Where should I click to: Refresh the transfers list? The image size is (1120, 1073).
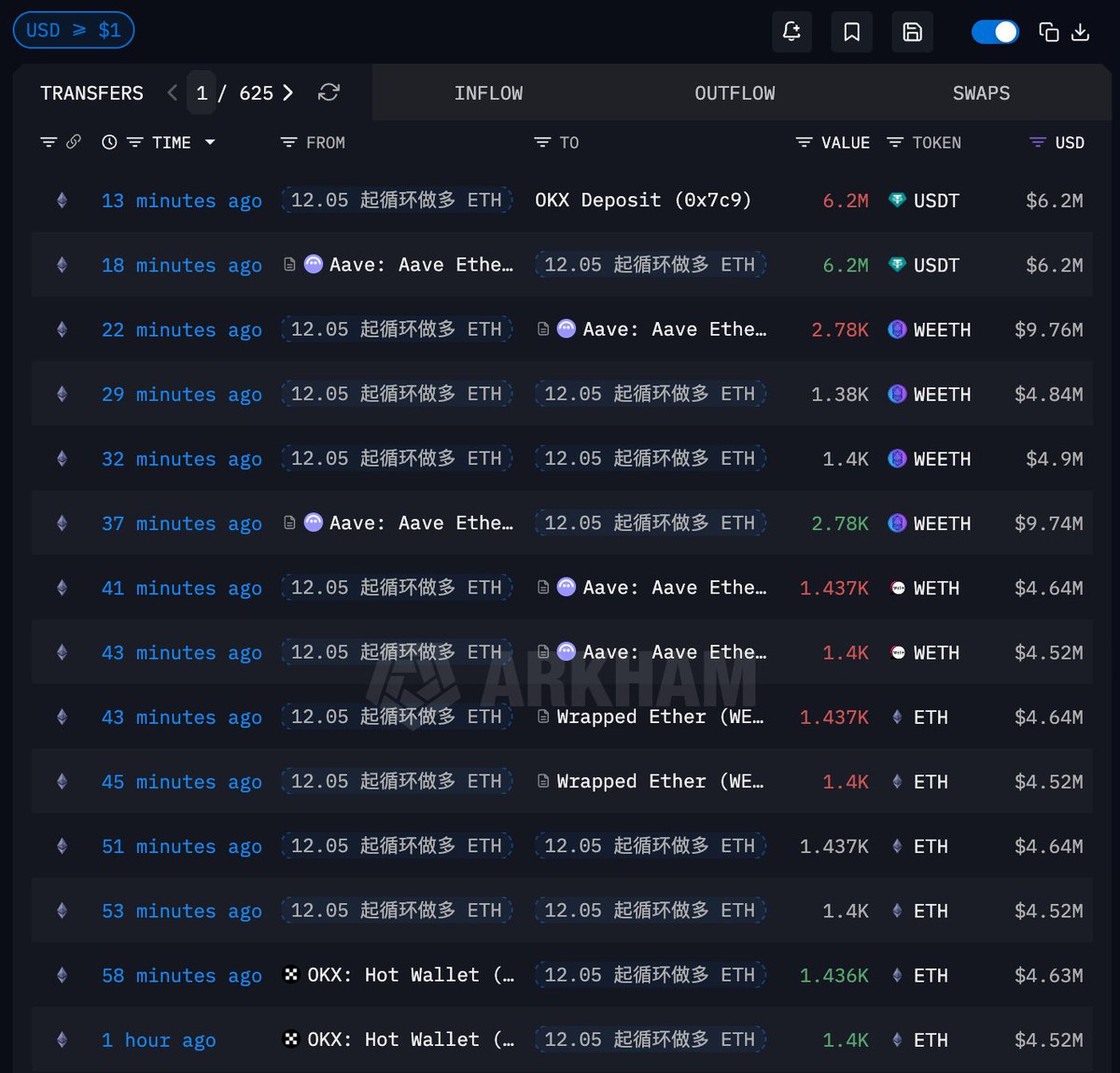pyautogui.click(x=329, y=92)
